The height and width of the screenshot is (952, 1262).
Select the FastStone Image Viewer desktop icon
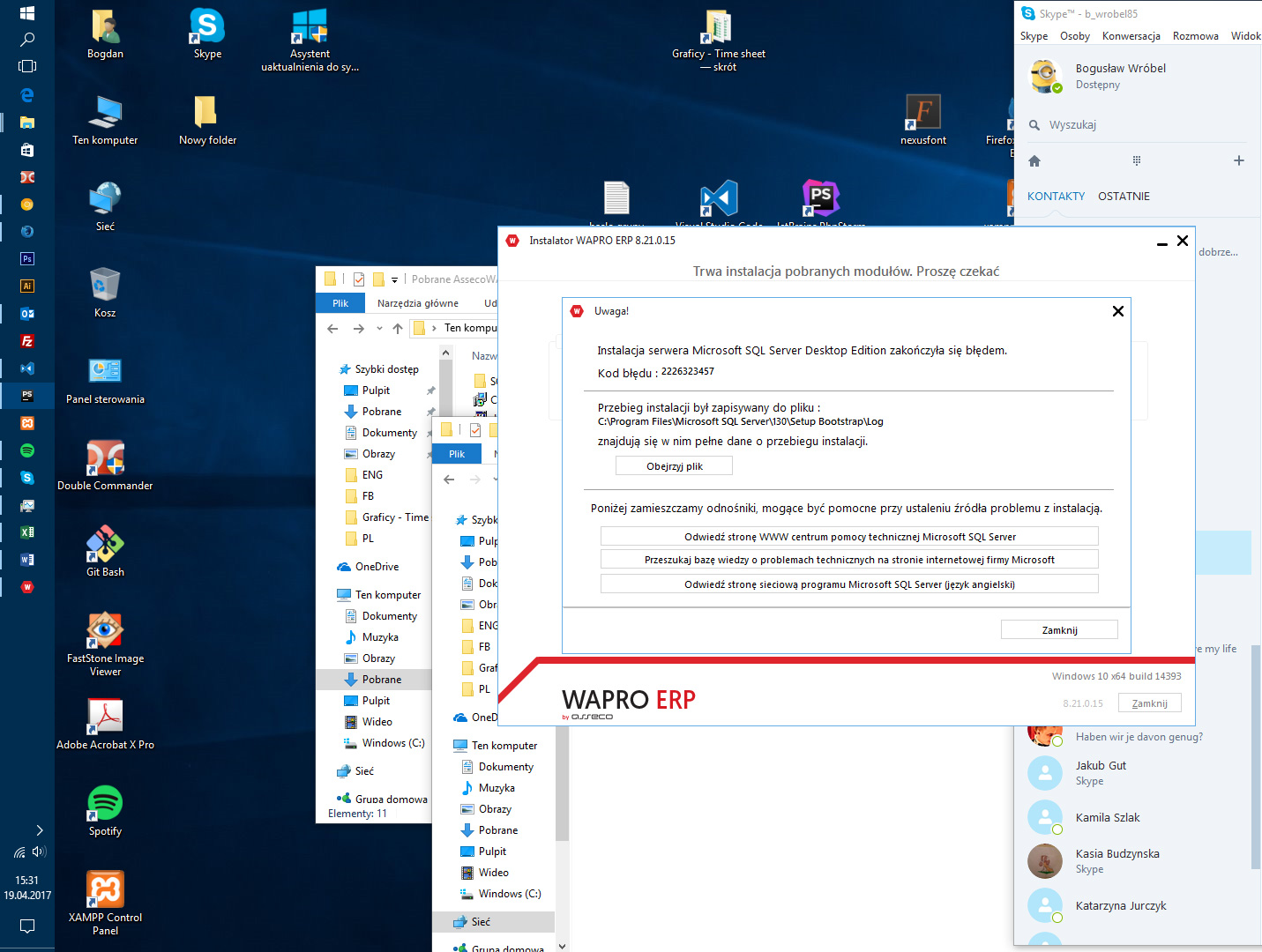(x=105, y=643)
